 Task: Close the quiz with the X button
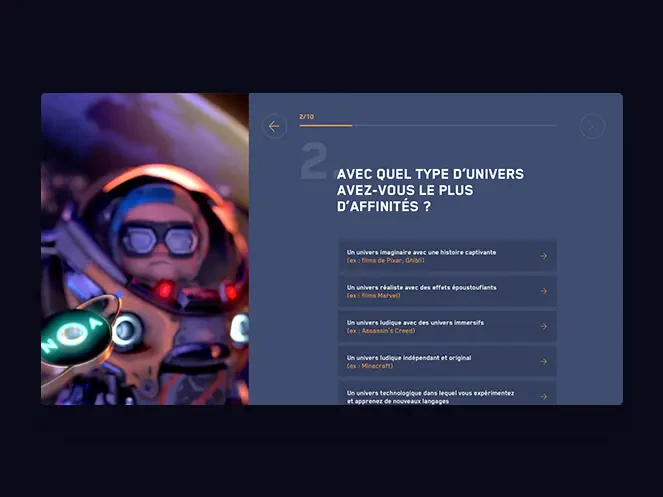[593, 126]
